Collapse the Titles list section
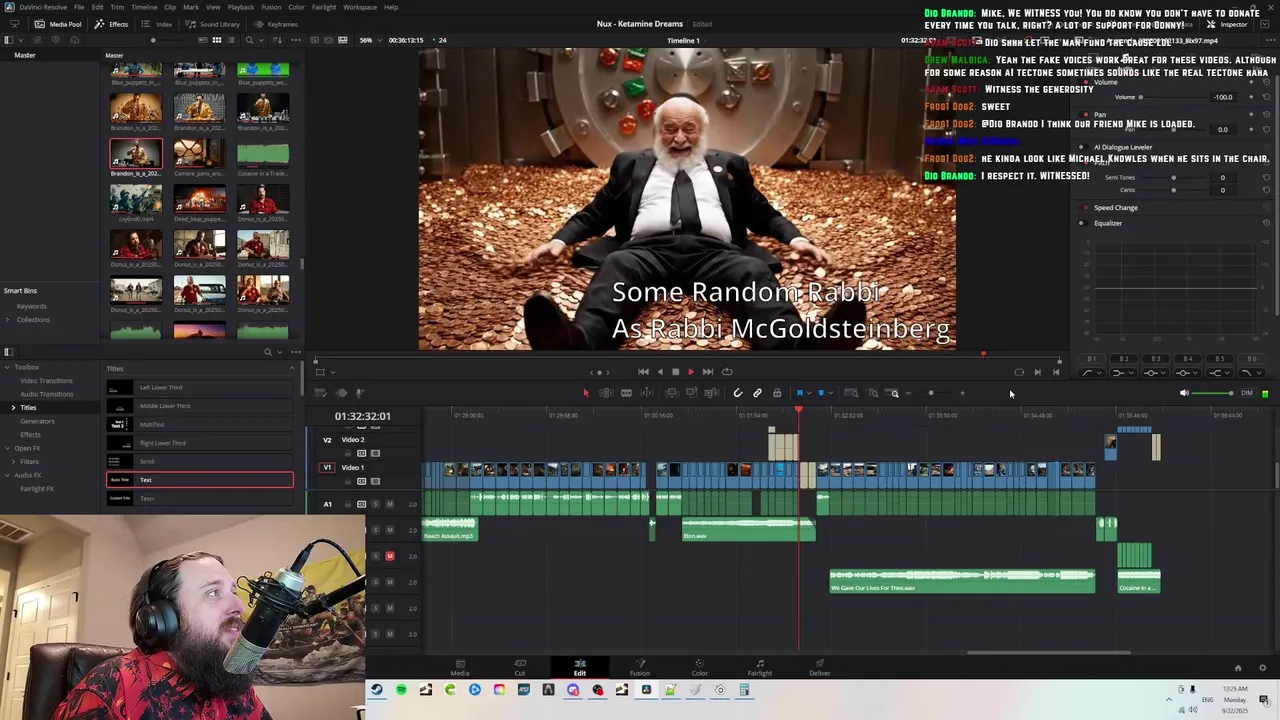Viewport: 1280px width, 720px height. coord(292,369)
